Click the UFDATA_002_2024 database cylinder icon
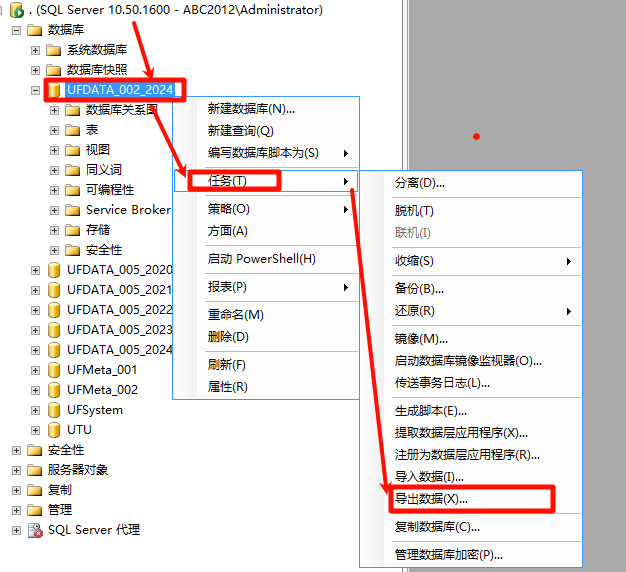This screenshot has width=626, height=572. pos(54,90)
